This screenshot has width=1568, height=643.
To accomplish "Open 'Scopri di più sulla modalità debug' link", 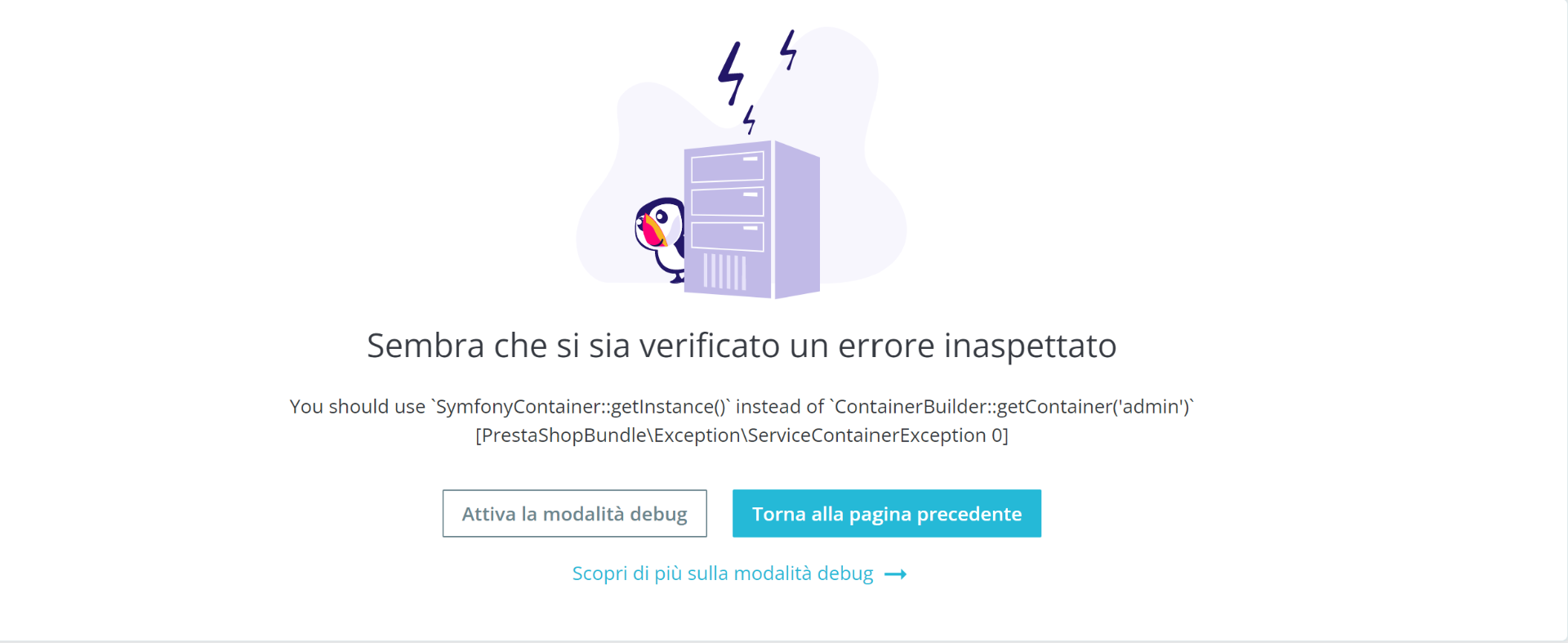I will tap(723, 574).
